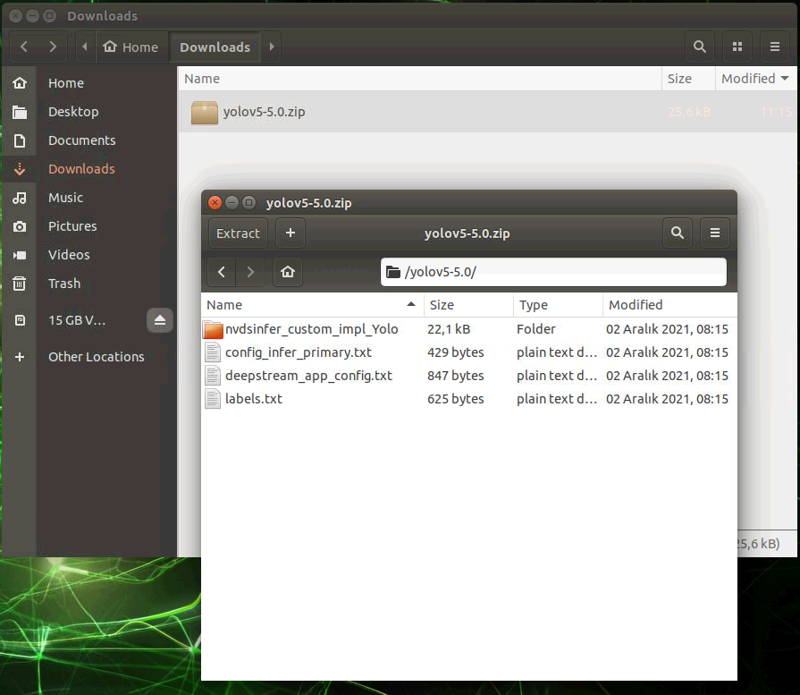Open search in the archive manager
Screen dimensions: 800x695
pos(677,232)
